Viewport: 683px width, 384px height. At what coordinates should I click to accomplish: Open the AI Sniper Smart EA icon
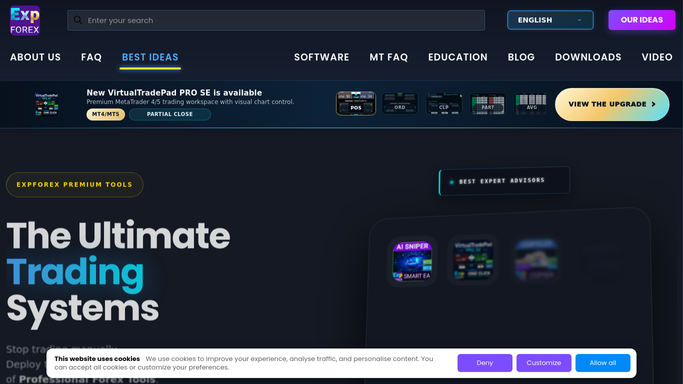412,261
